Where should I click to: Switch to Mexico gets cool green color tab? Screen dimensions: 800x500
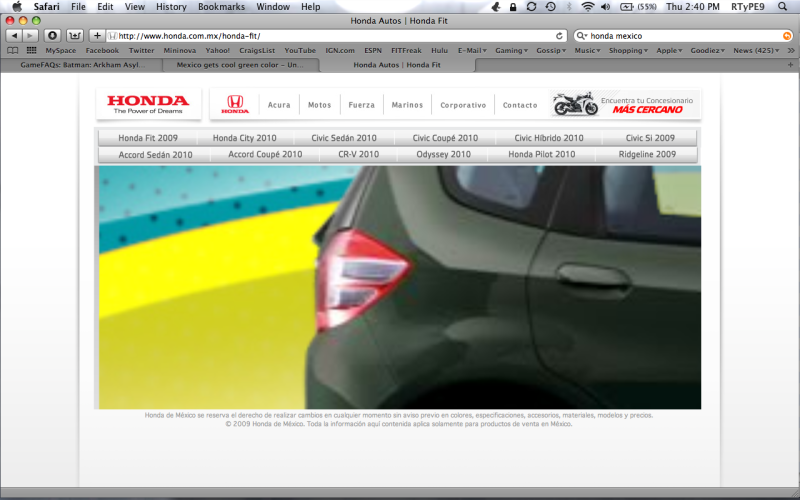(240, 65)
